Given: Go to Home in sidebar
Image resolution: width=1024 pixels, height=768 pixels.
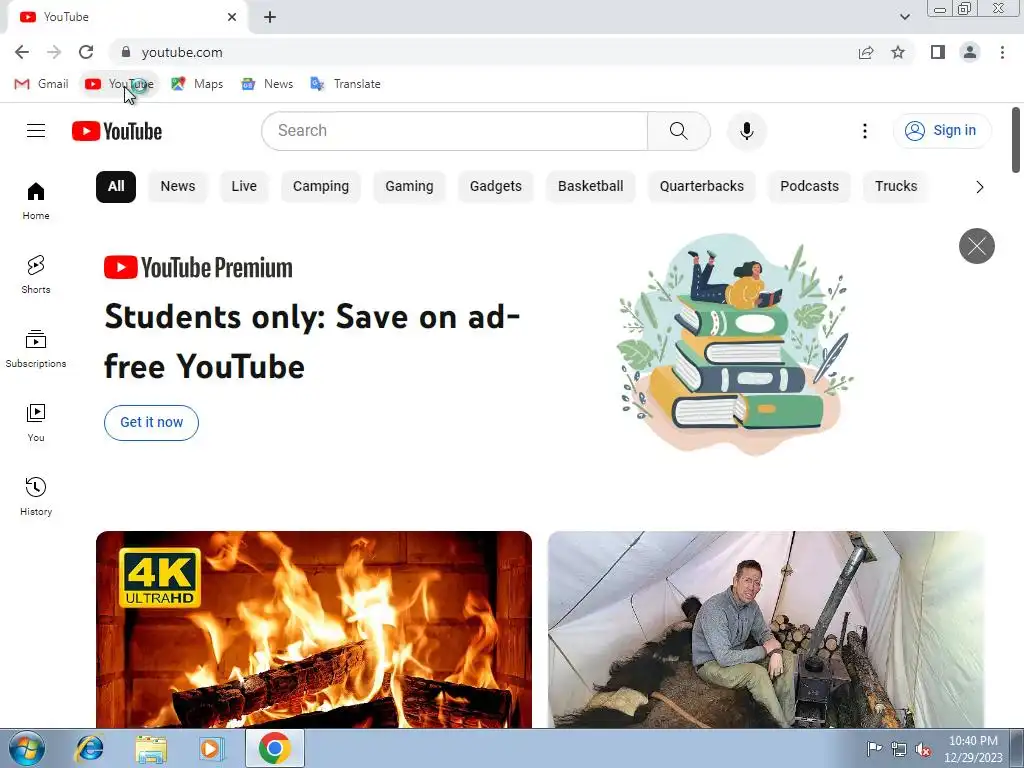Looking at the screenshot, I should click(36, 201).
